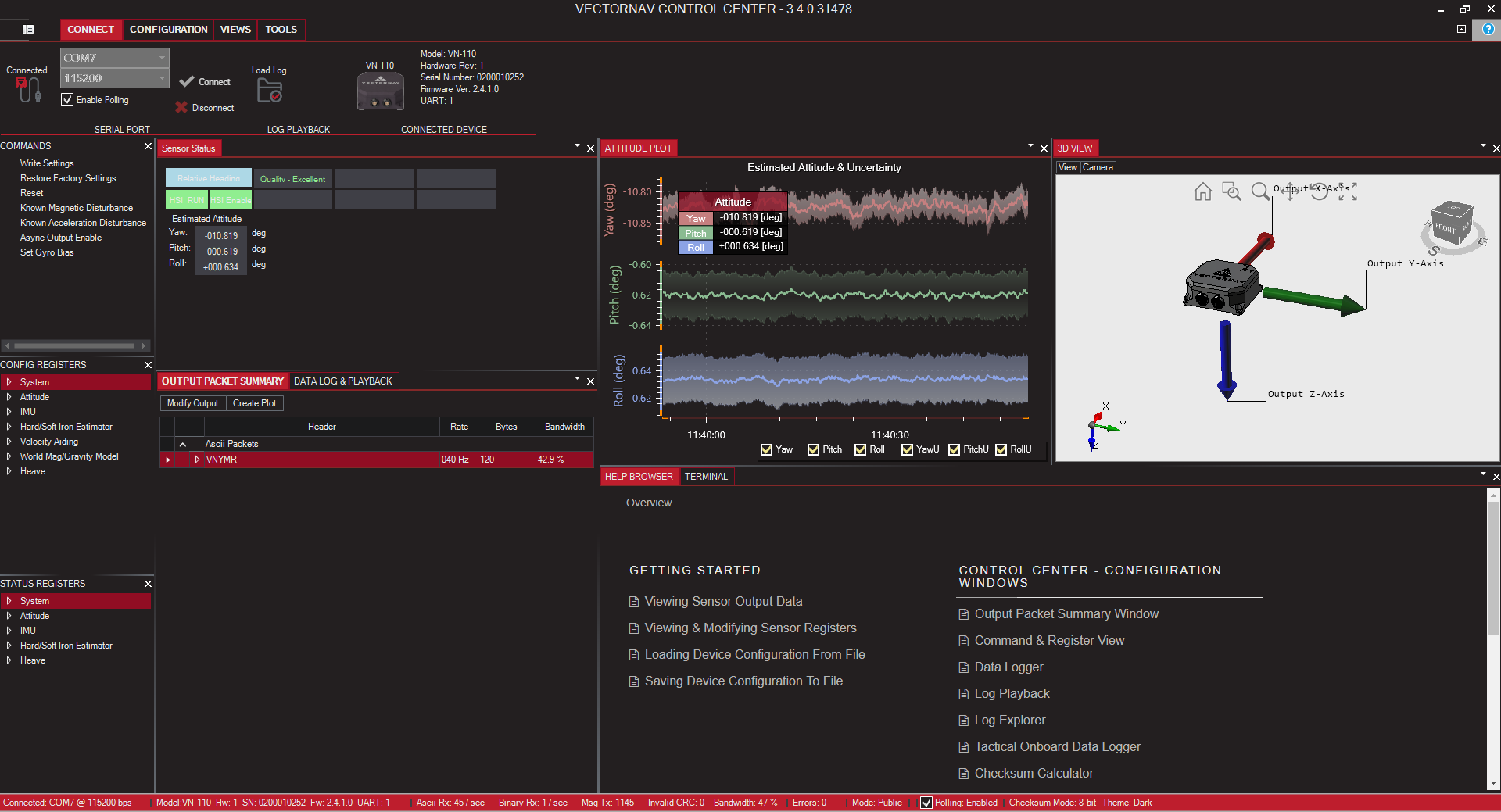Open the TOOLS ribbon tab
The width and height of the screenshot is (1501, 812).
(281, 30)
